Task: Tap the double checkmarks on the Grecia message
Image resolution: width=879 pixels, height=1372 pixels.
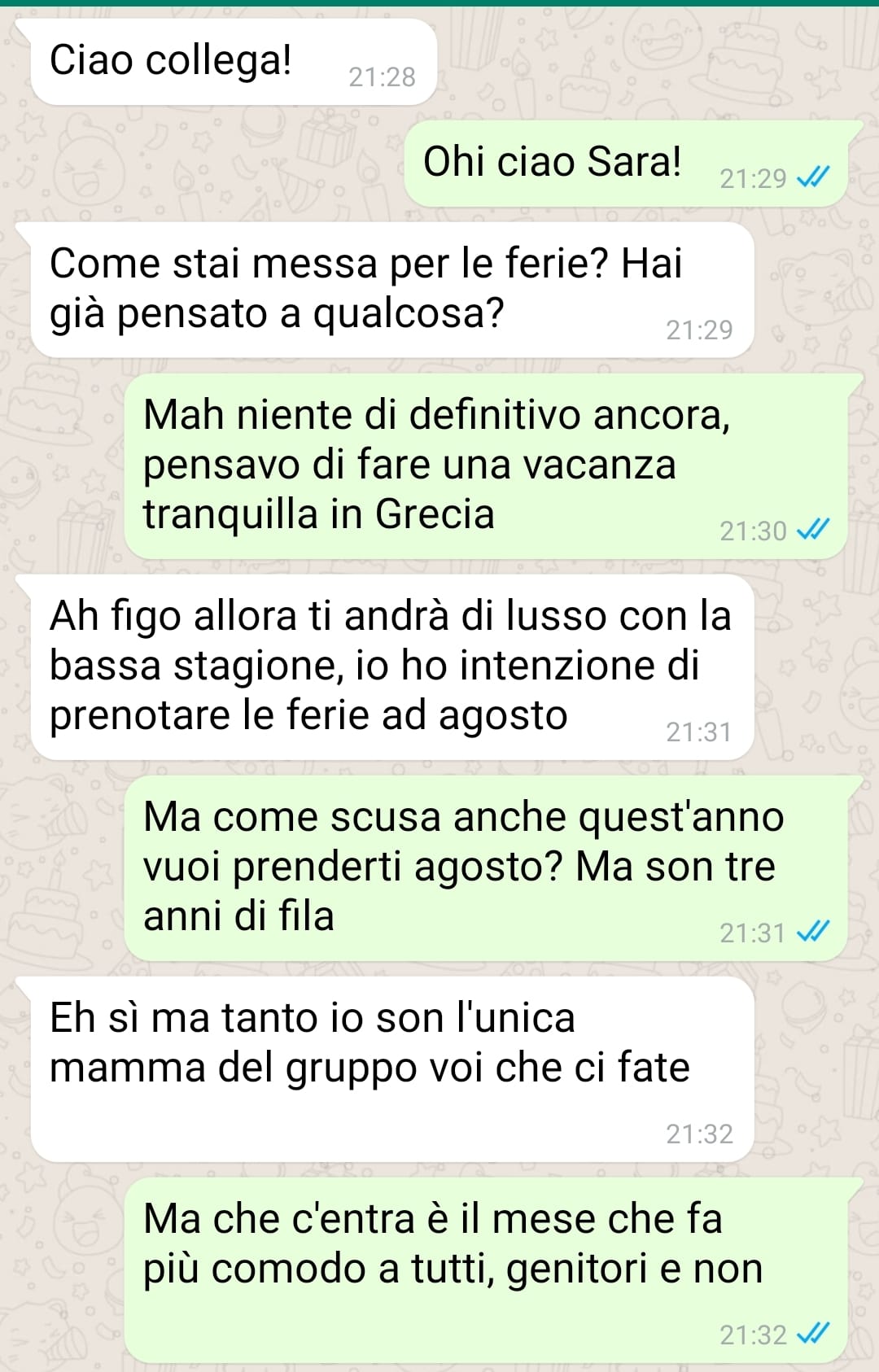Action: pos(812,530)
